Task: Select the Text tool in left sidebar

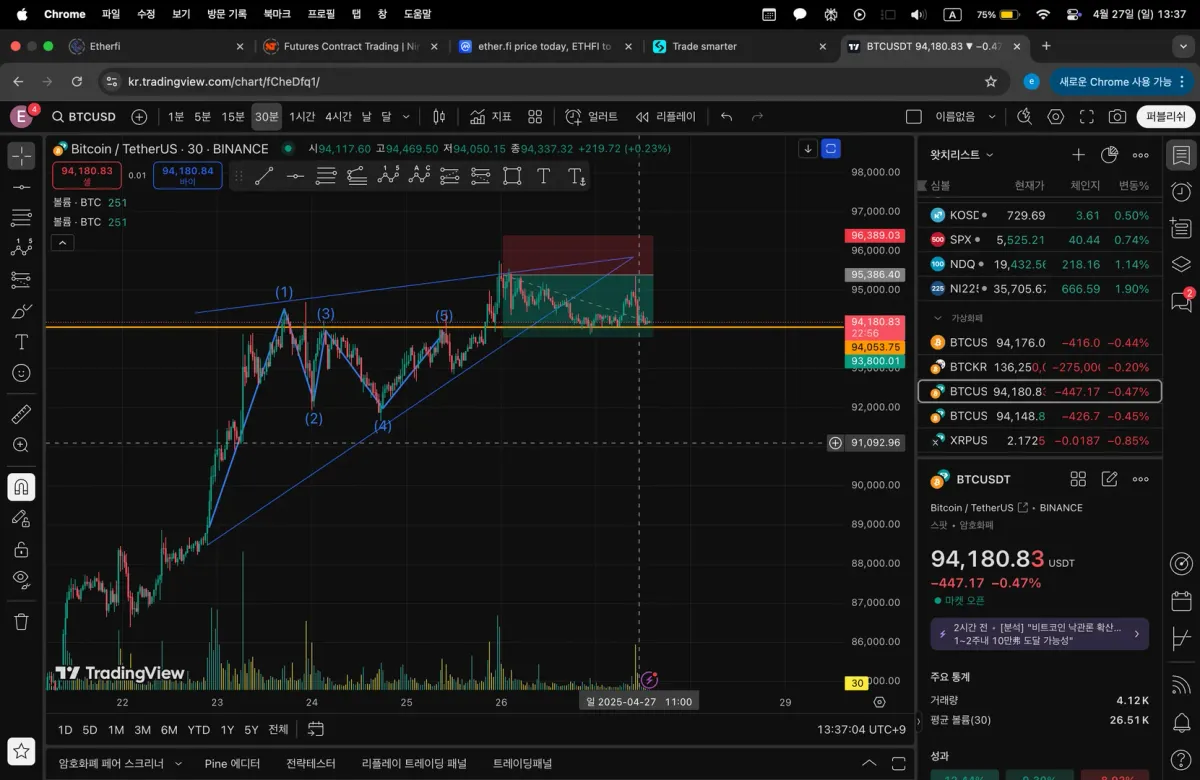Action: [21, 342]
